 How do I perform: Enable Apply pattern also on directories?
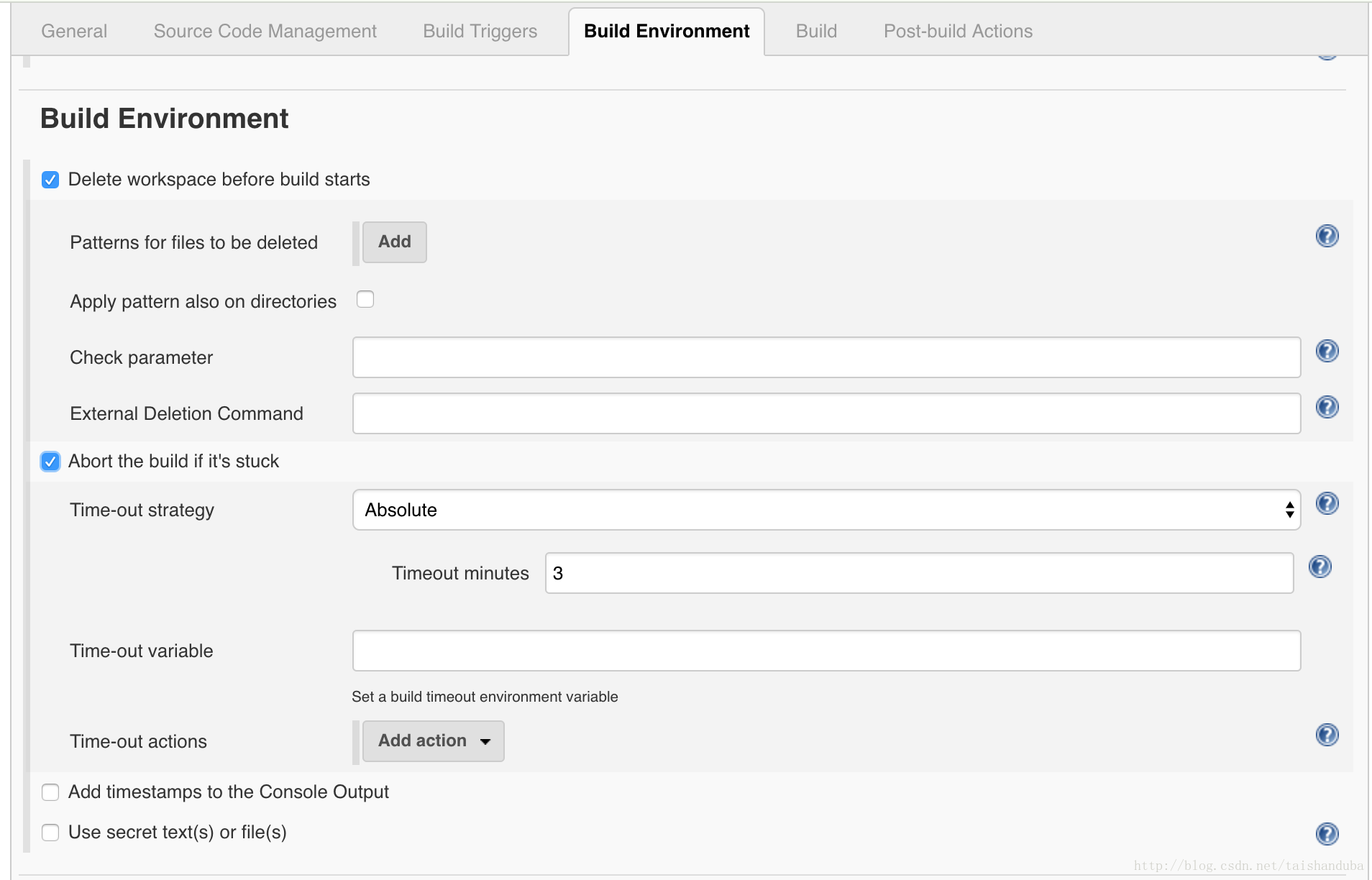pyautogui.click(x=365, y=299)
